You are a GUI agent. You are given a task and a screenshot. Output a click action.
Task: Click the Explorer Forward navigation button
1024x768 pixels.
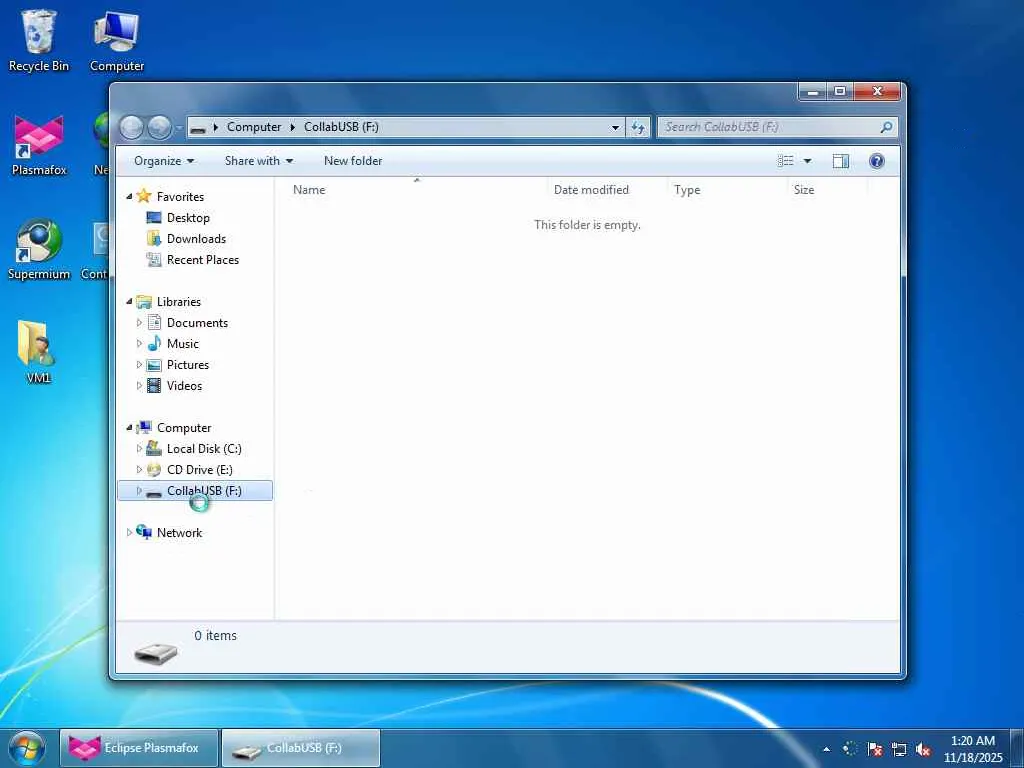(x=159, y=127)
